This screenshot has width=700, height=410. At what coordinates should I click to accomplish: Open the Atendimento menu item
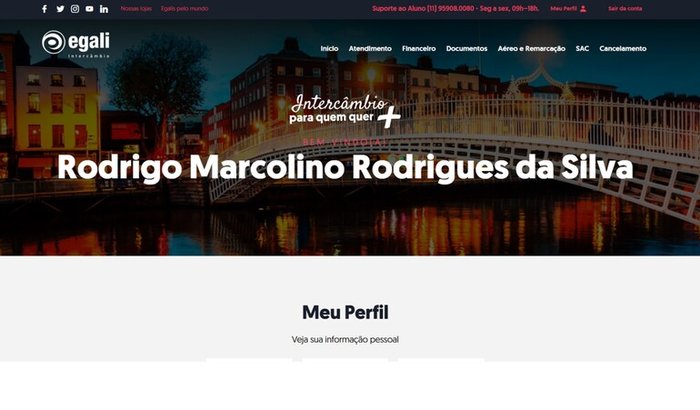pyautogui.click(x=370, y=49)
